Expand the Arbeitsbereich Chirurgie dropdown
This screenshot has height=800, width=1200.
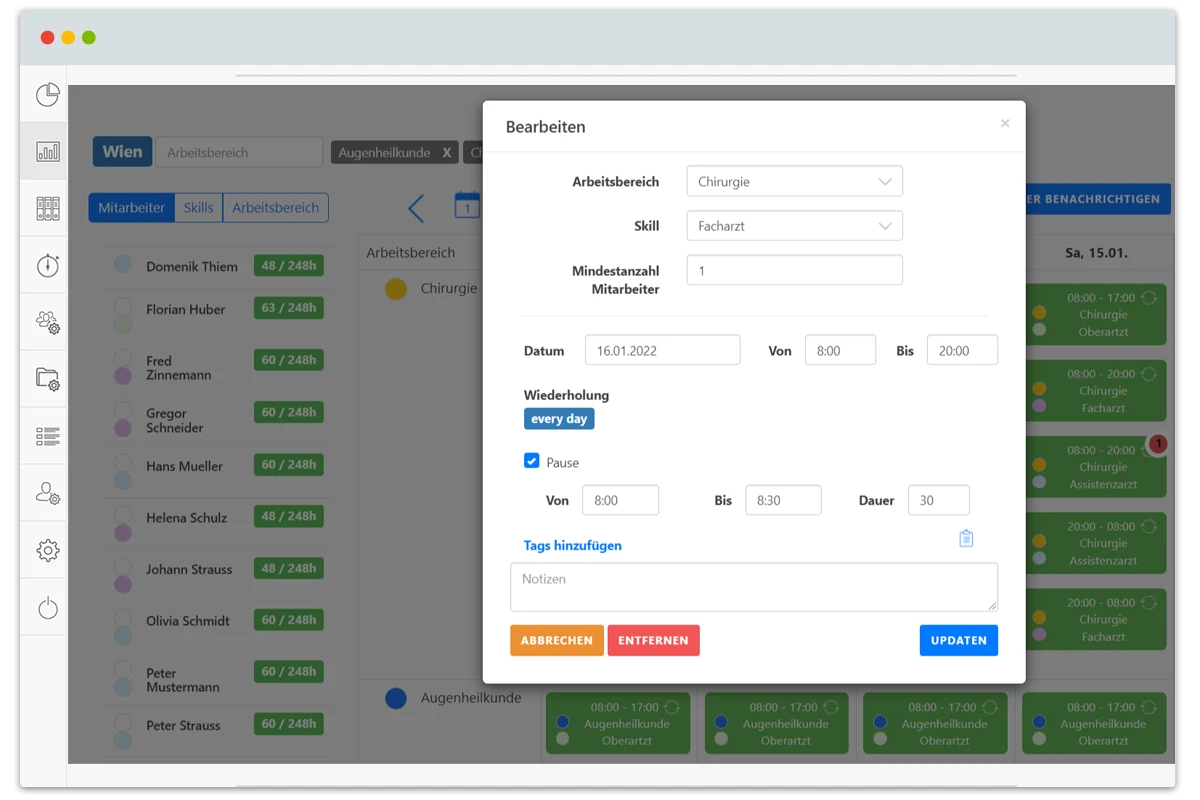[x=794, y=182]
